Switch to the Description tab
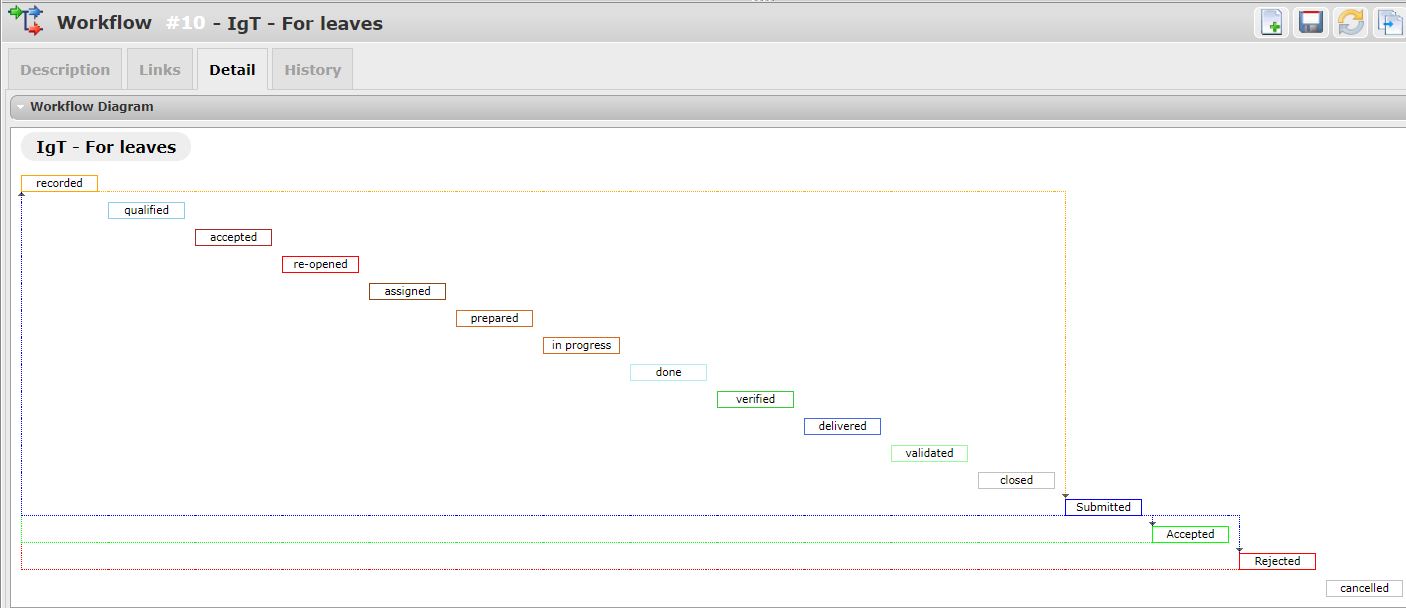The width and height of the screenshot is (1406, 608). [65, 70]
